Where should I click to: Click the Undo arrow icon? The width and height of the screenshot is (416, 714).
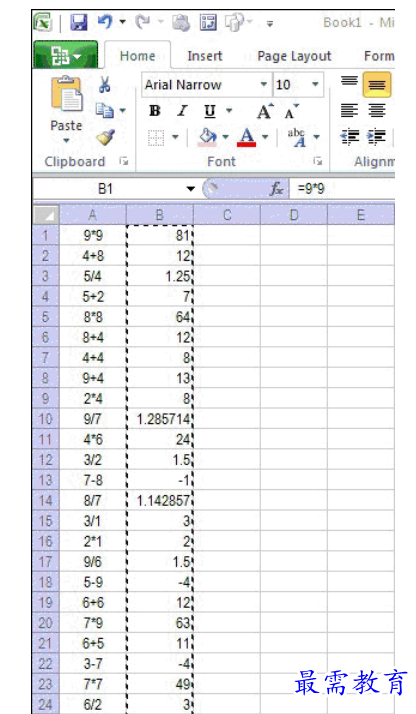tap(105, 21)
